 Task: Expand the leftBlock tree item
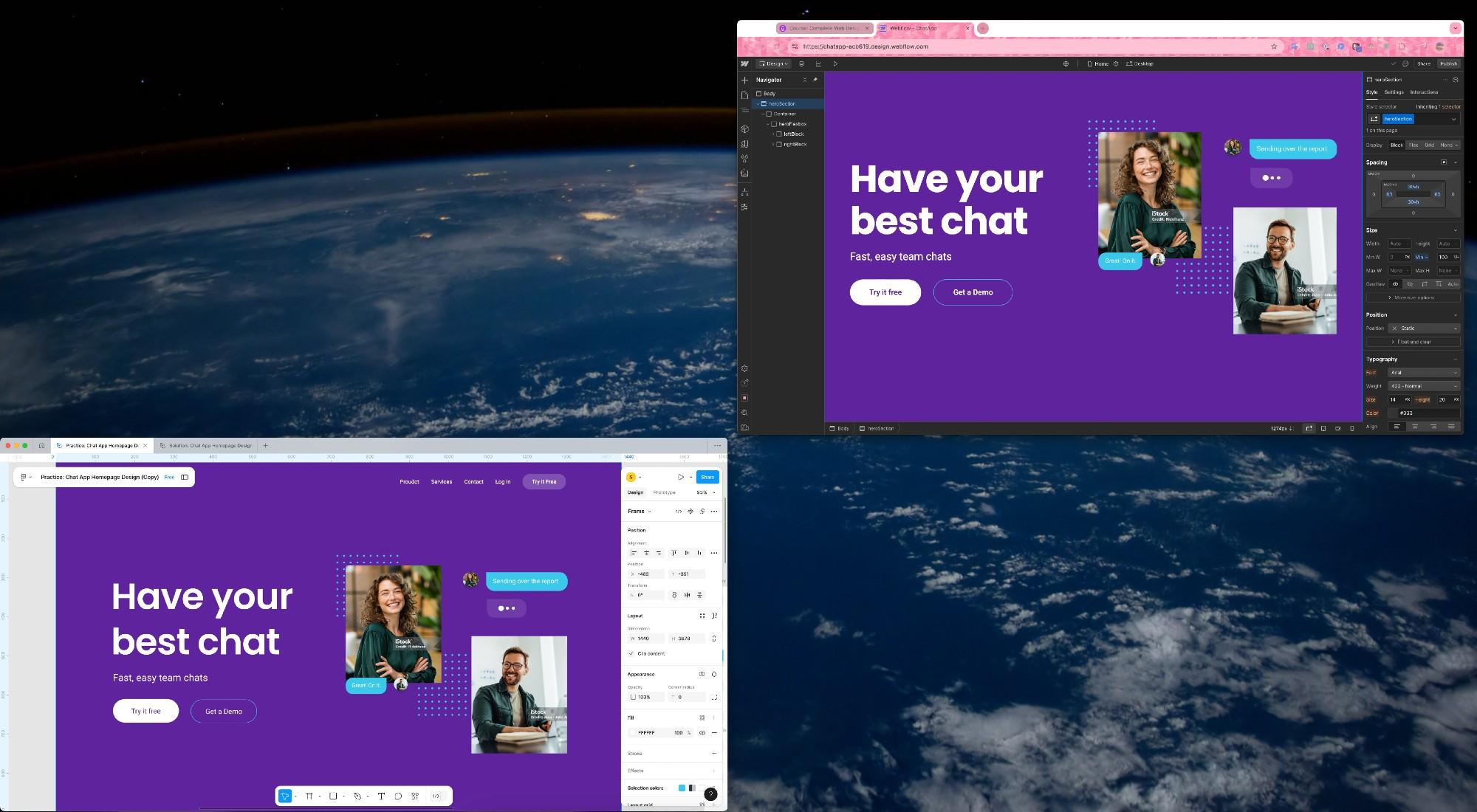(x=773, y=134)
